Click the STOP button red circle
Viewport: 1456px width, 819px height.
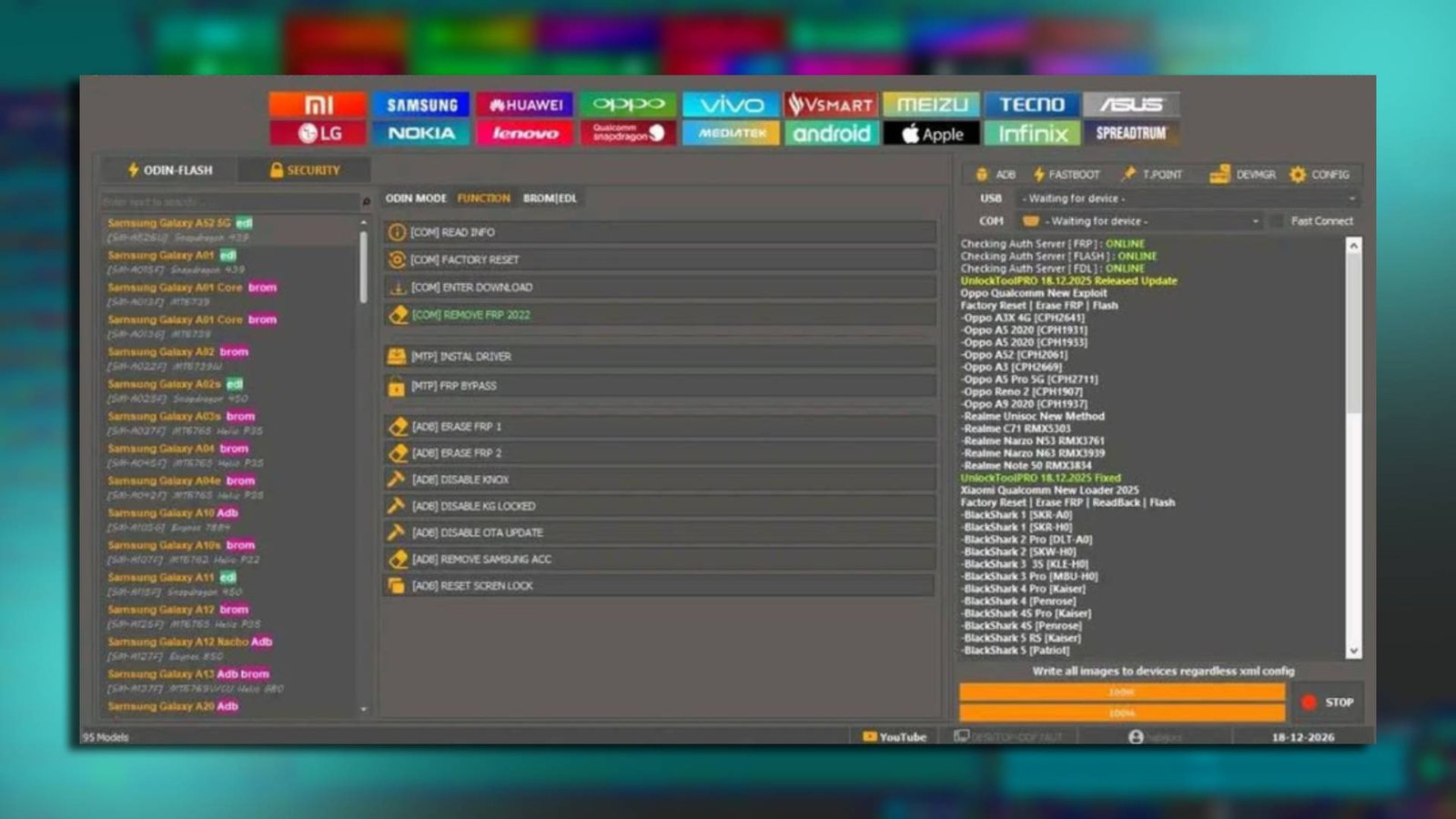tap(1309, 702)
